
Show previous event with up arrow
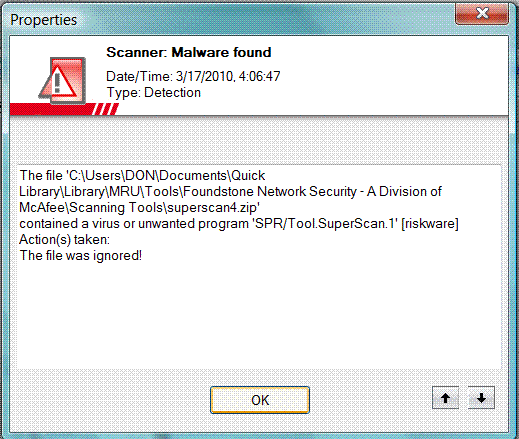coord(445,398)
